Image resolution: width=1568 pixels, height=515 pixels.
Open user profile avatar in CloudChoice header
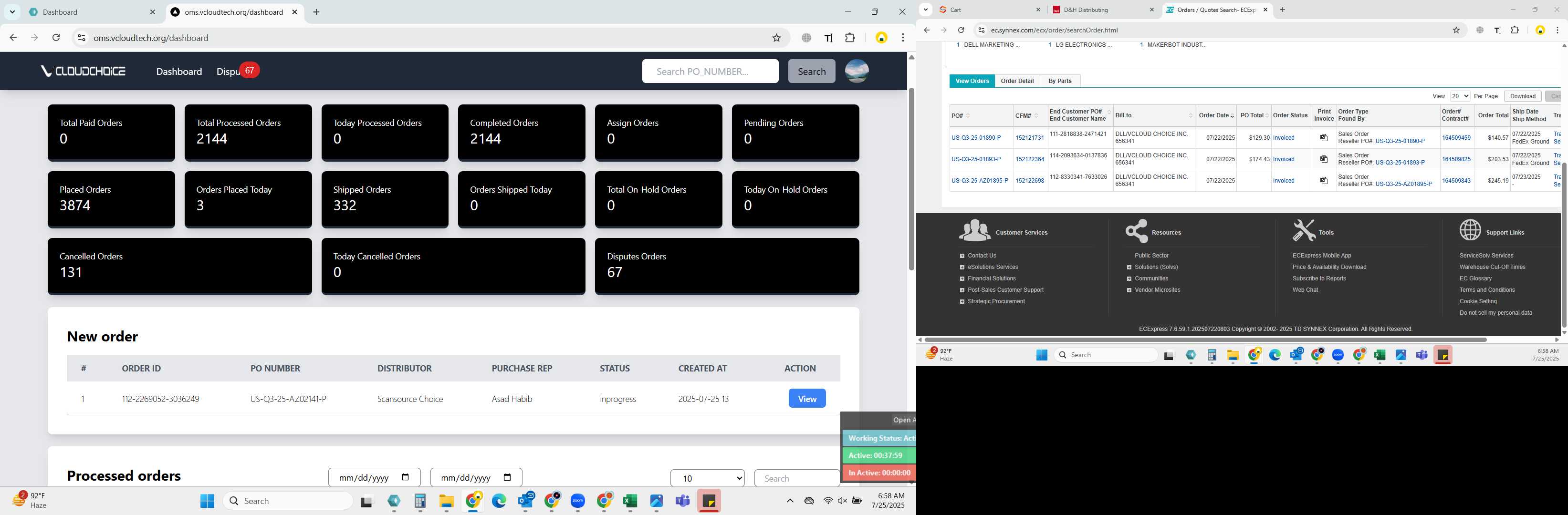click(x=857, y=71)
